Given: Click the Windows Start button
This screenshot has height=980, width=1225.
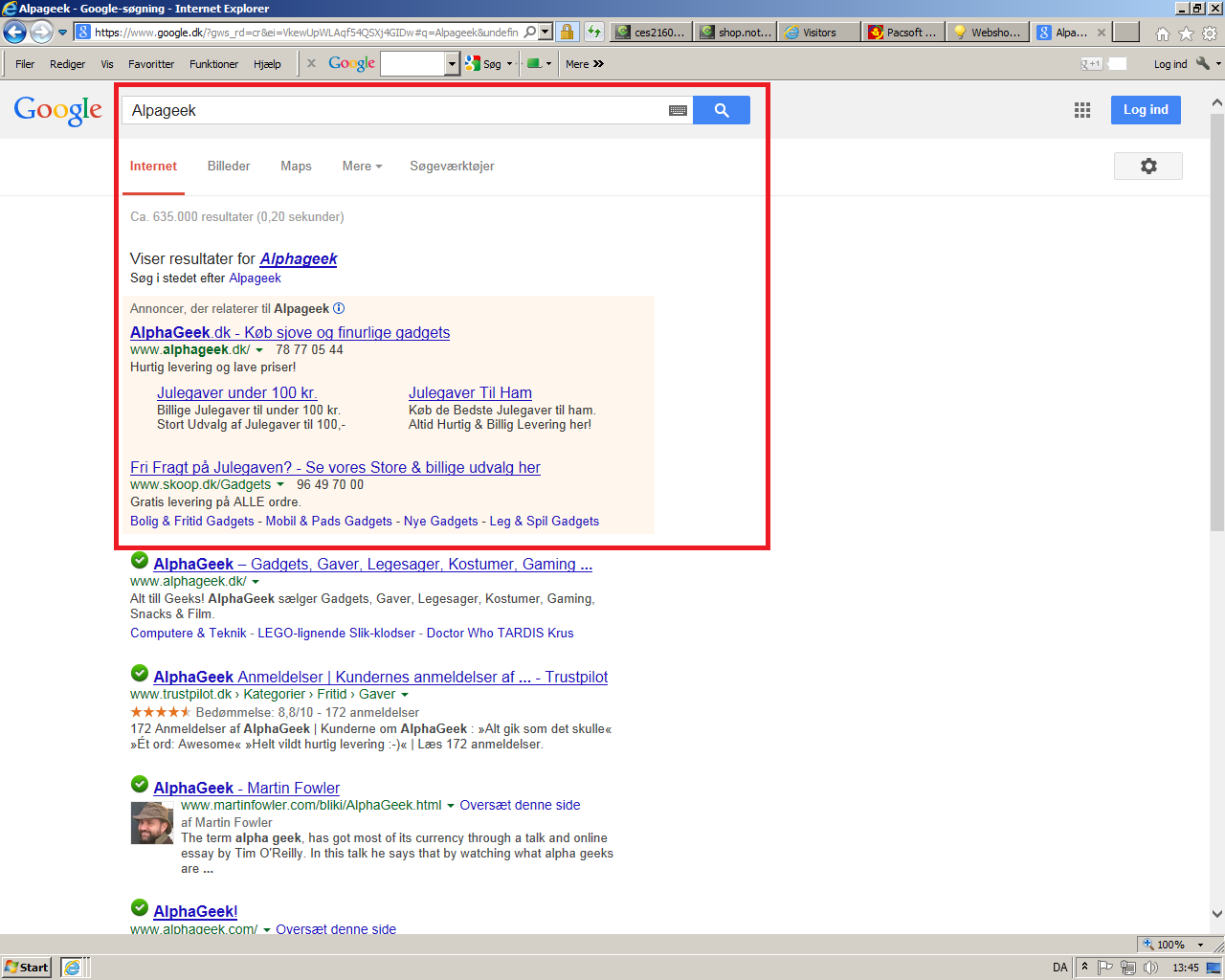Looking at the screenshot, I should click(x=27, y=968).
